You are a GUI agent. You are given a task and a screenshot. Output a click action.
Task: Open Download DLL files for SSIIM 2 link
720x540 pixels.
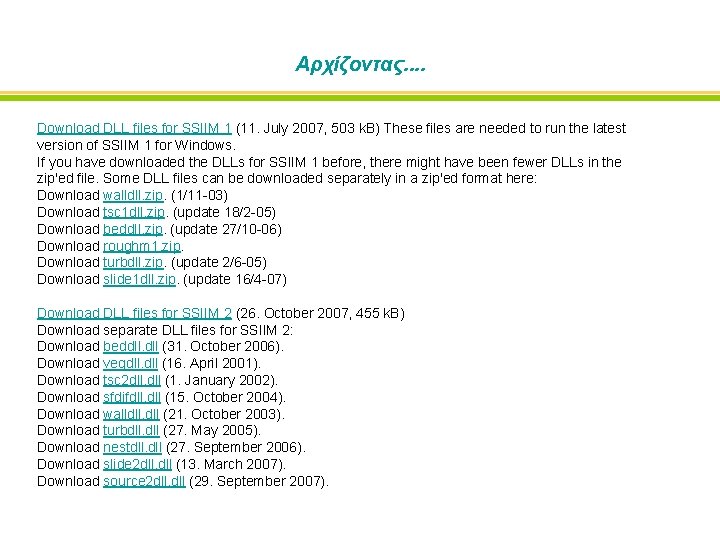pyautogui.click(x=134, y=313)
